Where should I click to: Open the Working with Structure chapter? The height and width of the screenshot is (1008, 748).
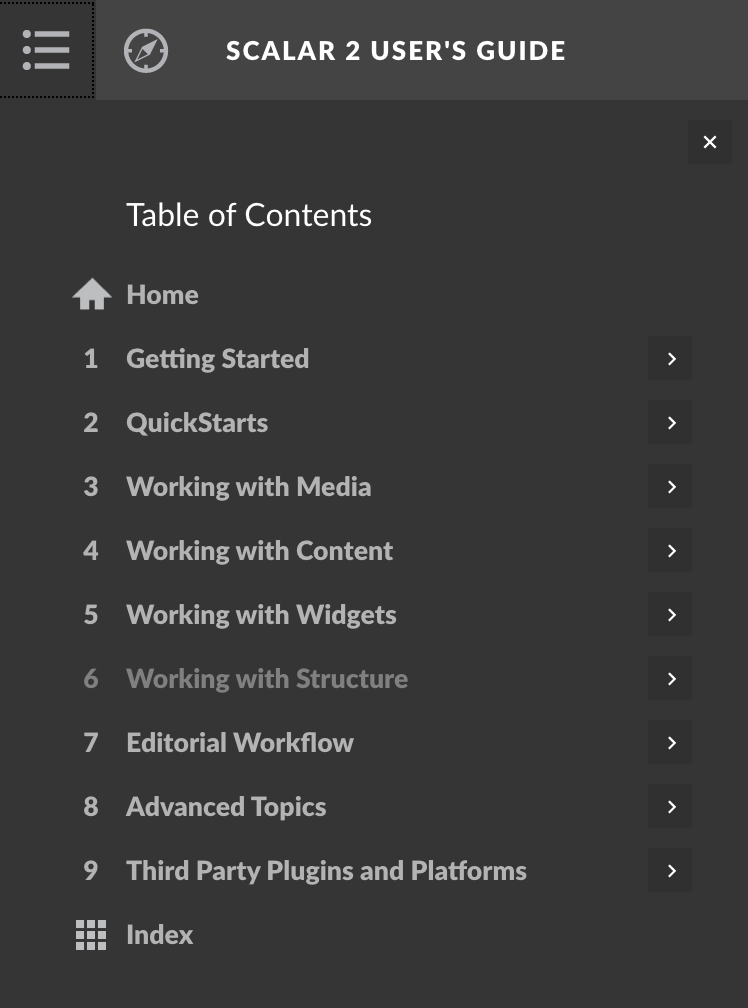pyautogui.click(x=267, y=678)
